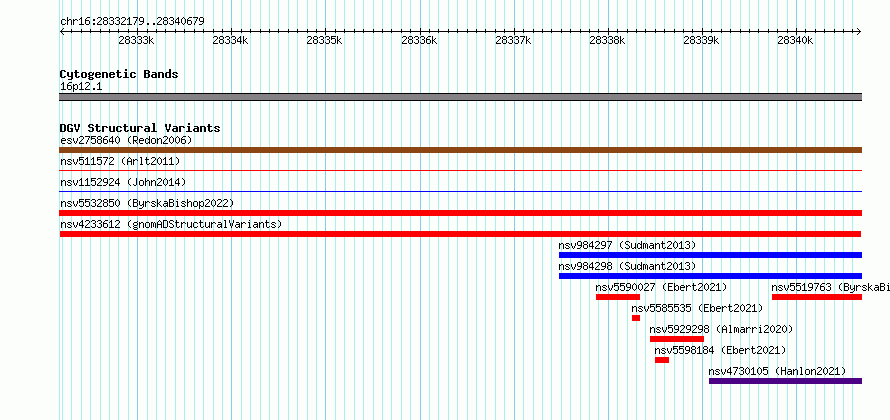Click the esv2758640 (Redon2006) variant label
The height and width of the screenshot is (420, 890).
click(x=126, y=140)
